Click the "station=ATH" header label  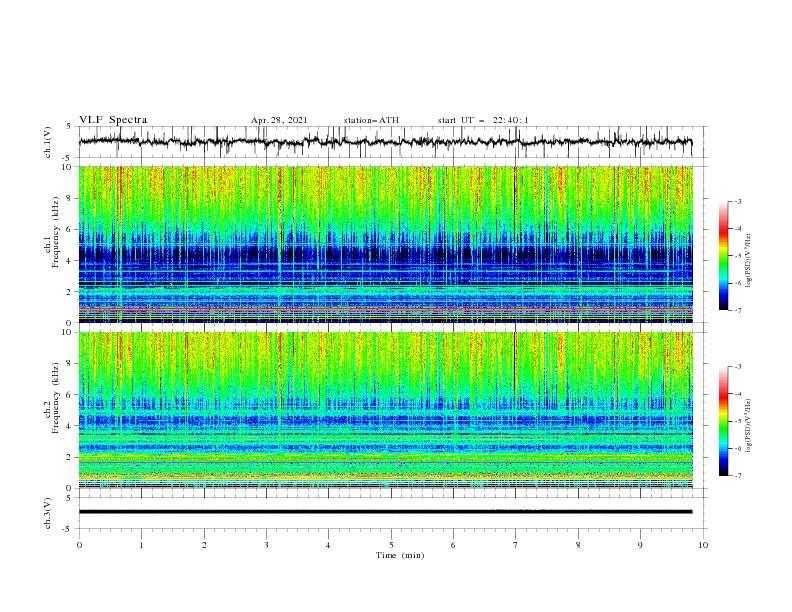tap(371, 120)
